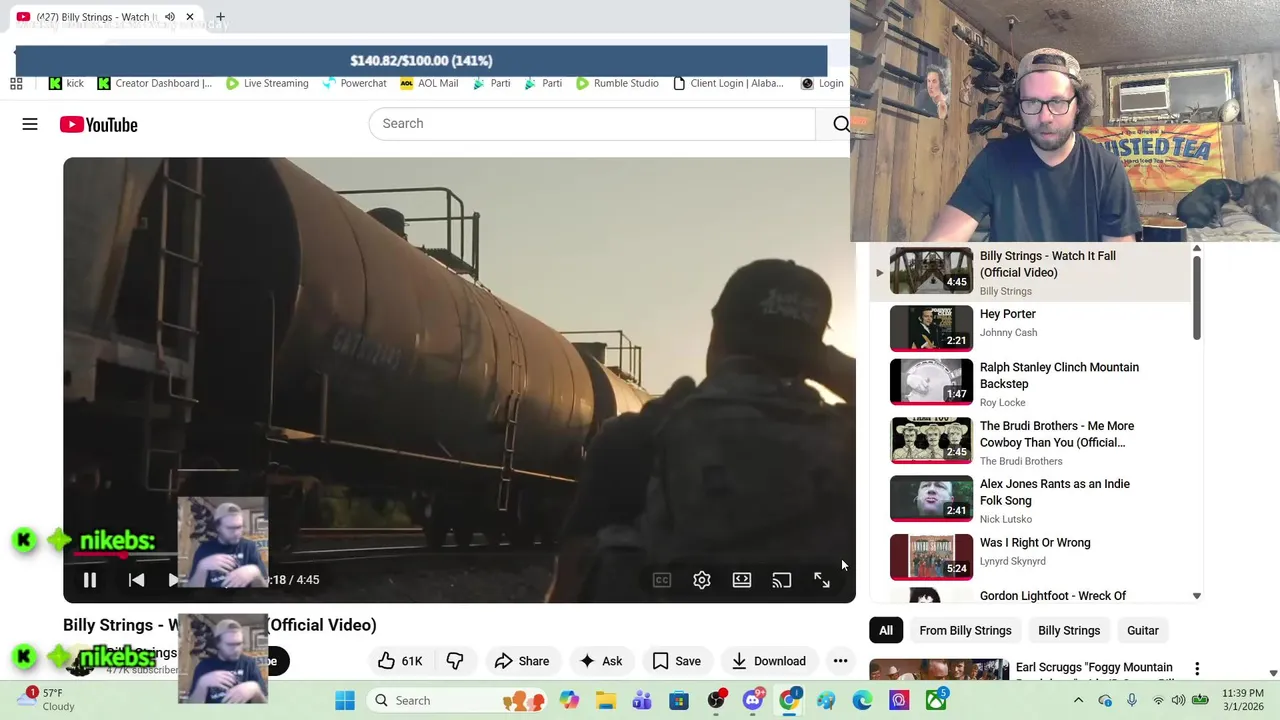Mute the tab via speaker icon
Image resolution: width=1280 pixels, height=720 pixels.
(x=170, y=17)
